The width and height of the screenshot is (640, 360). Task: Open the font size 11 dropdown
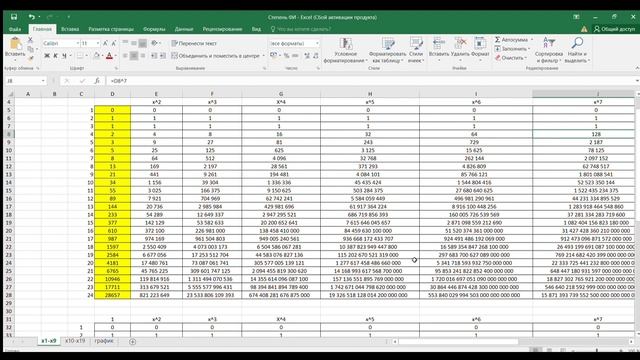(x=98, y=43)
